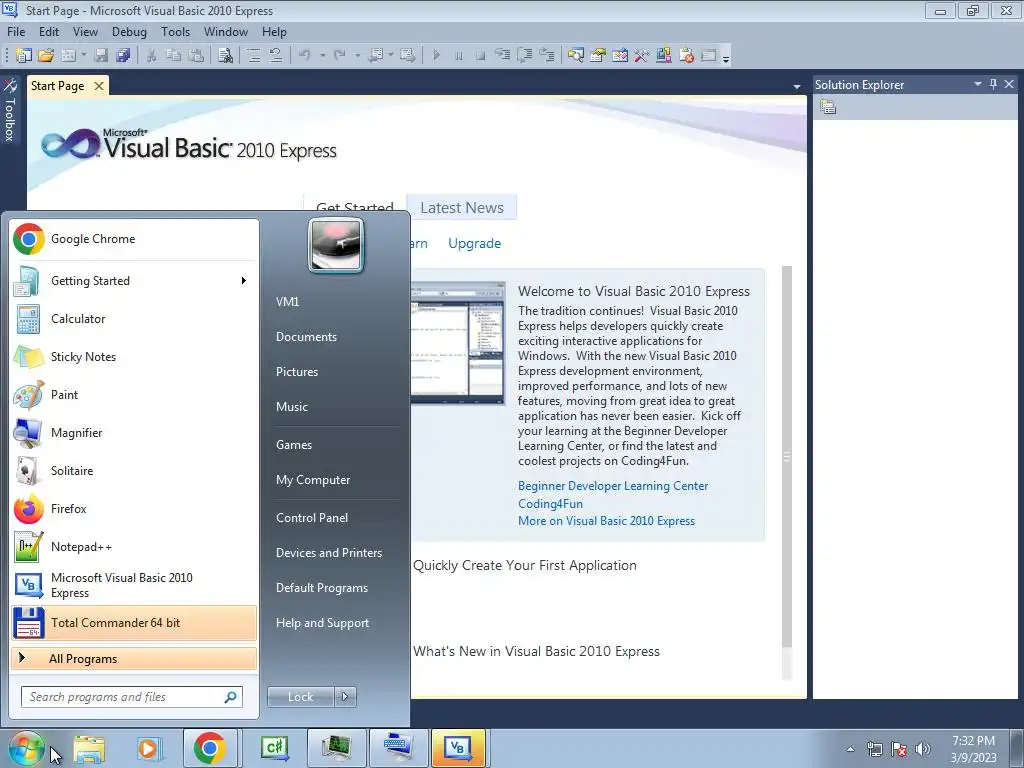The width and height of the screenshot is (1024, 768).
Task: Toggle the Solution Explorer auto-hide pin
Action: [x=993, y=84]
